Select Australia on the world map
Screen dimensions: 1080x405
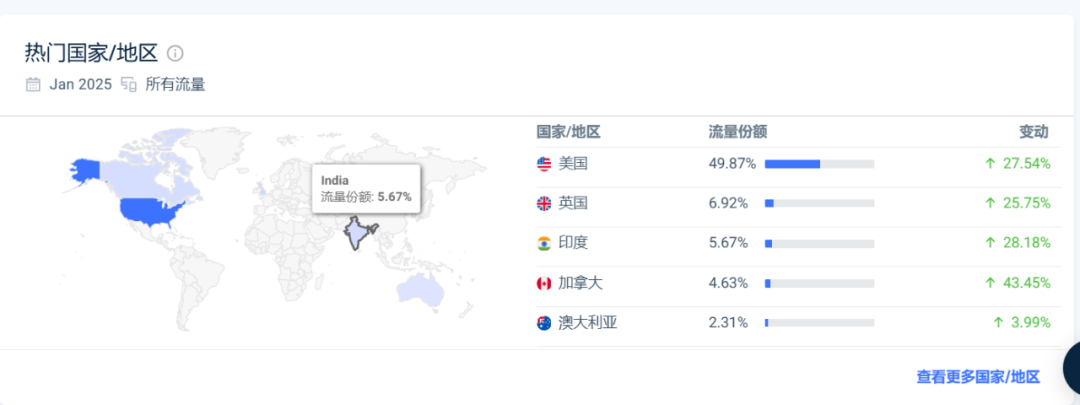[422, 290]
